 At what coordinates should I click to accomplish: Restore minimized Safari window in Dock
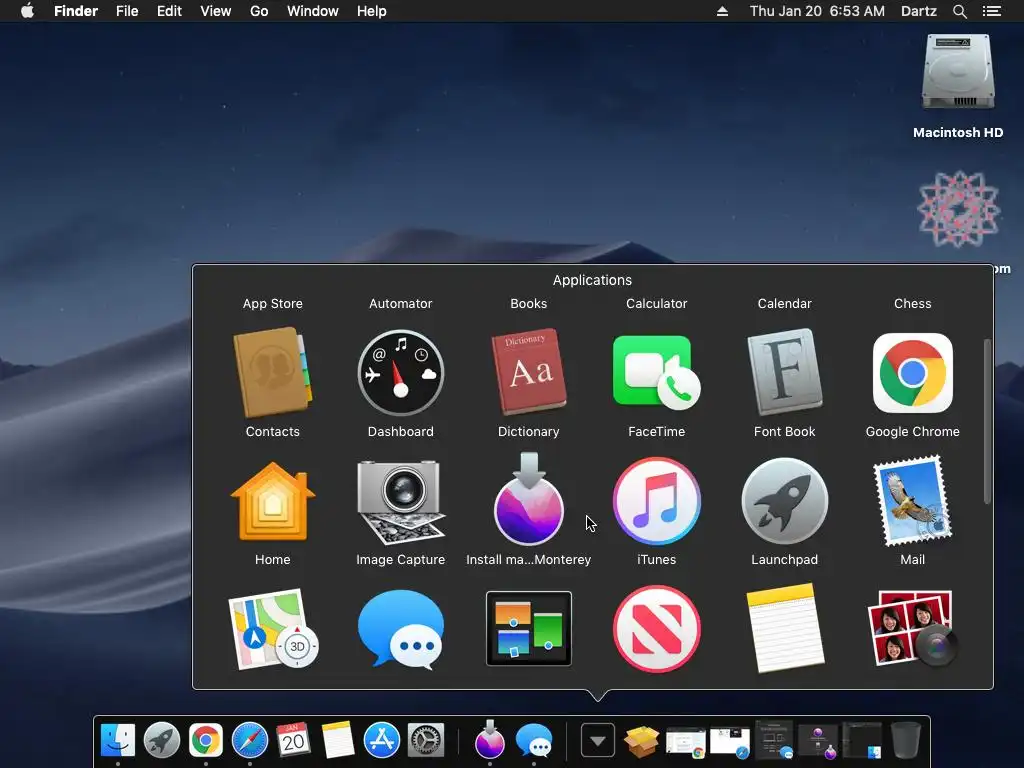729,743
